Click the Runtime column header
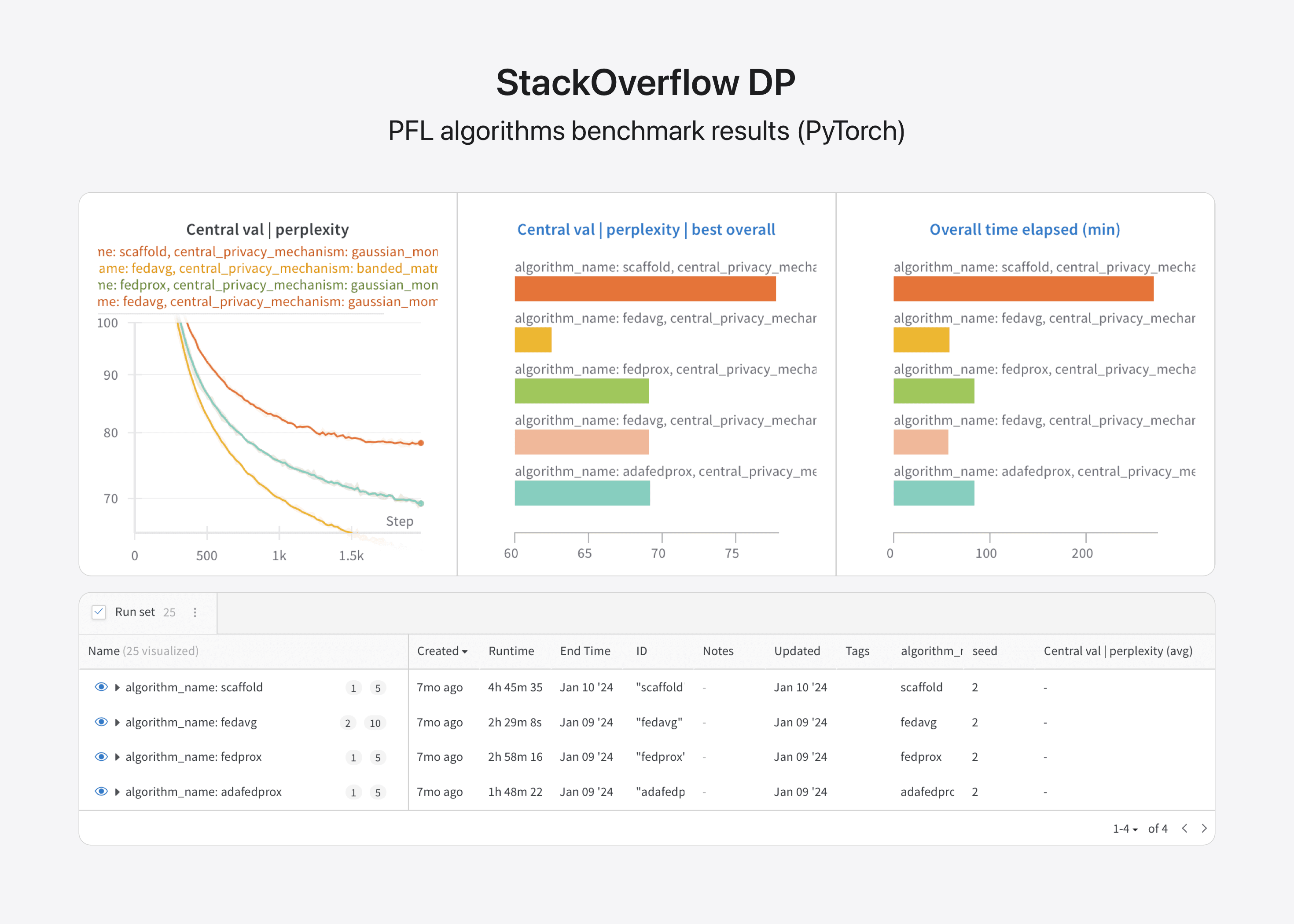The image size is (1294, 924). pos(511,651)
